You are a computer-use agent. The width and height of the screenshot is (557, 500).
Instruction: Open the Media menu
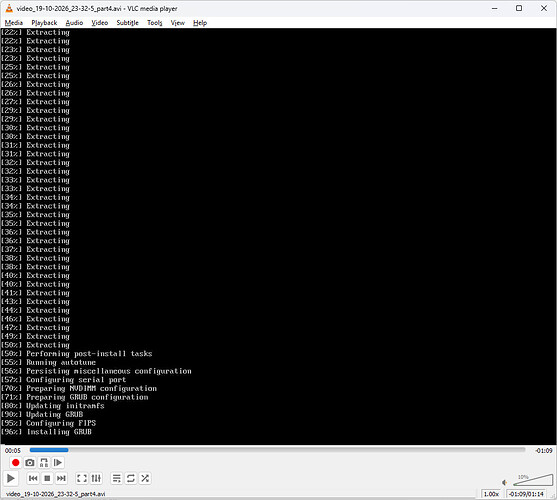coord(14,23)
